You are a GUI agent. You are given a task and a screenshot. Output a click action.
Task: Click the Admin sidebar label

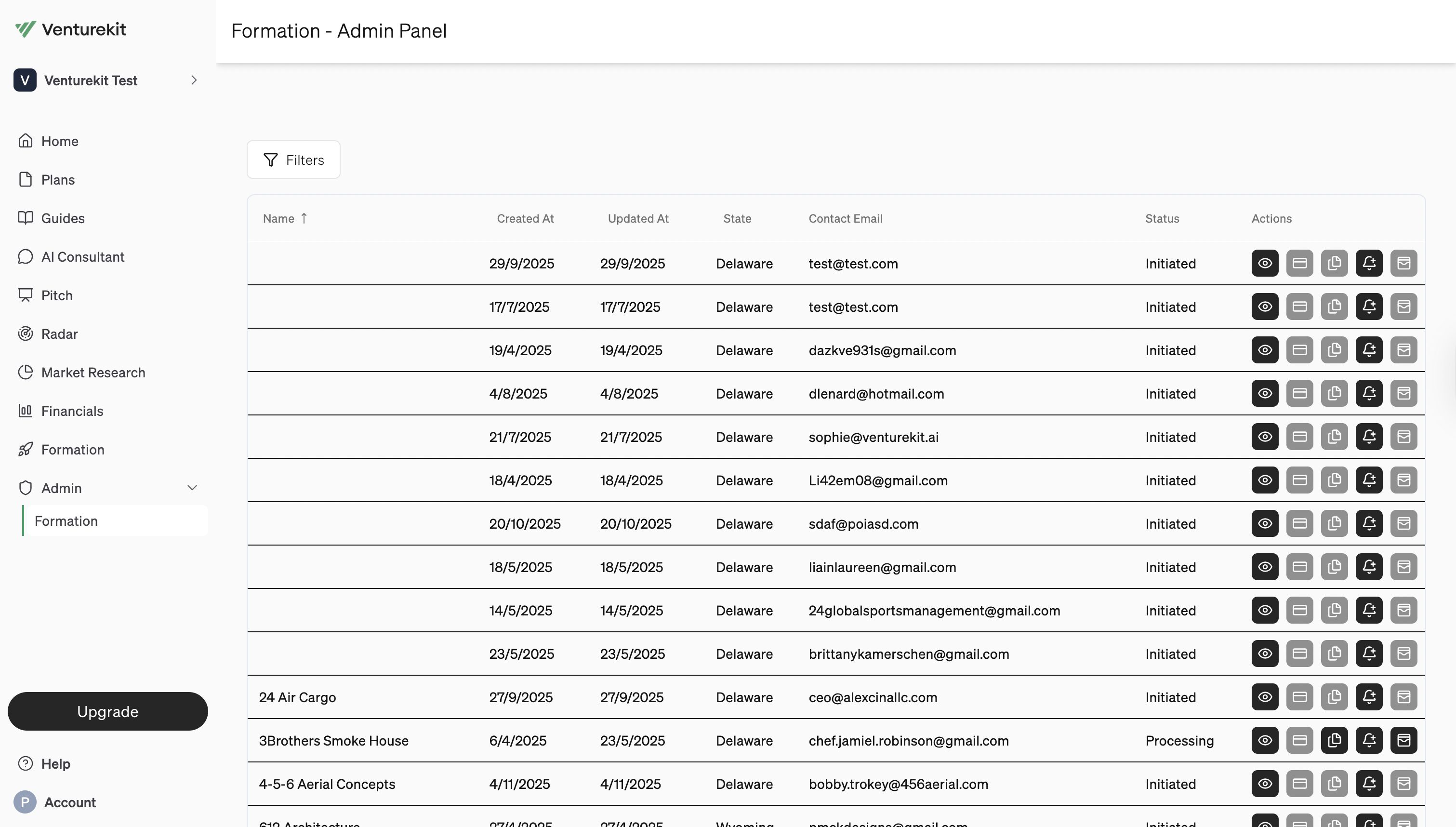pos(61,488)
